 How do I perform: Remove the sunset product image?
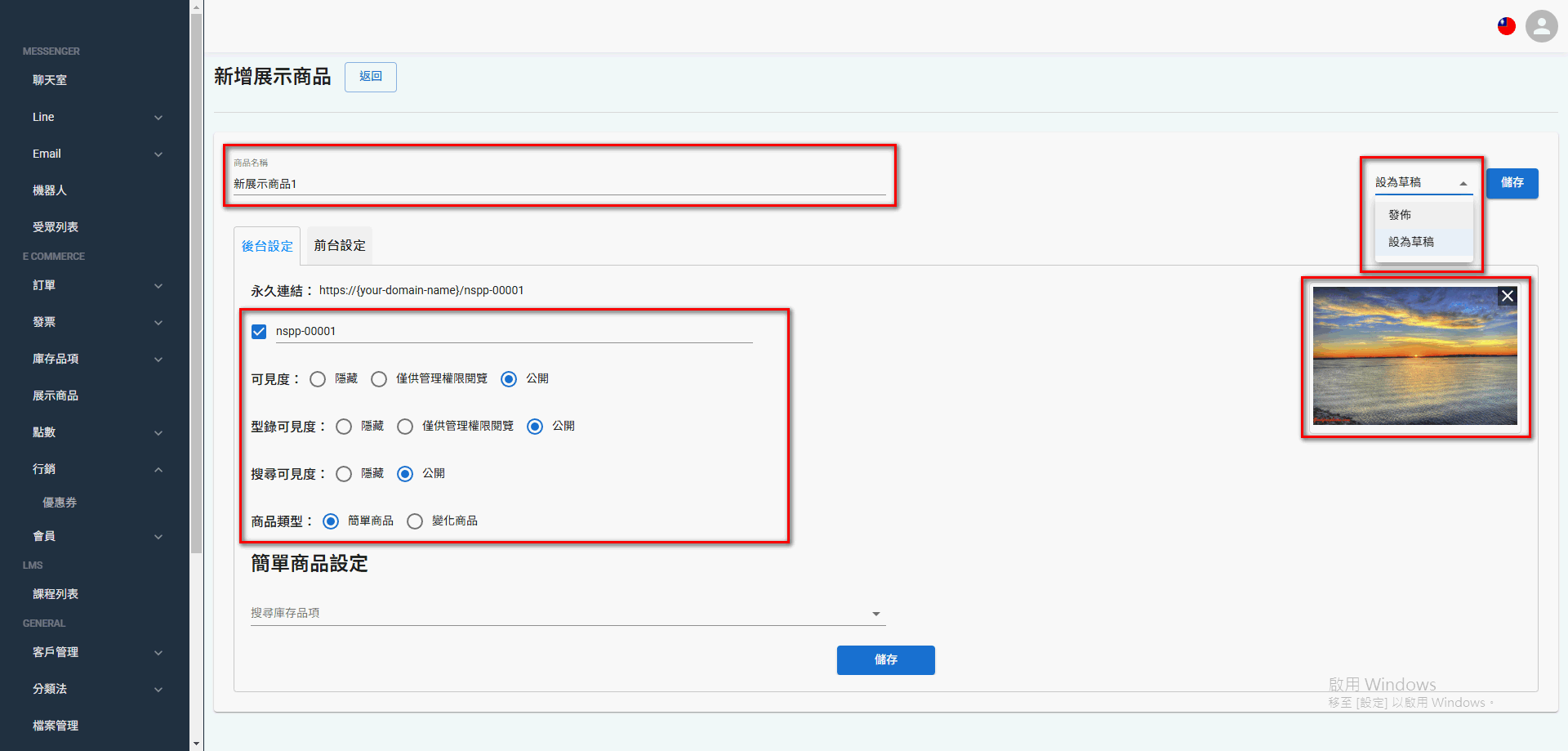pos(1508,296)
